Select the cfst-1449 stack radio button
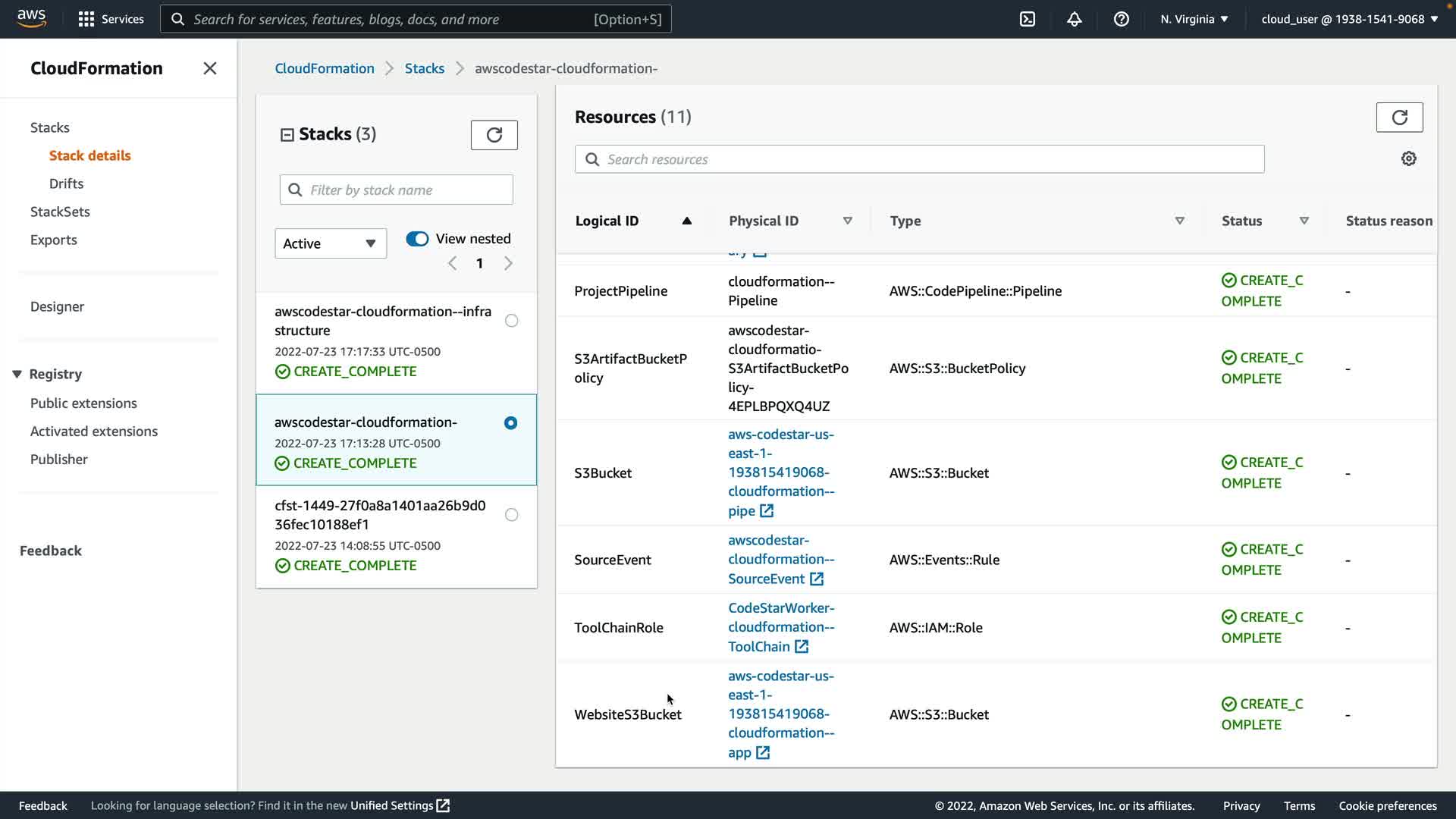The width and height of the screenshot is (1456, 819). tap(512, 515)
